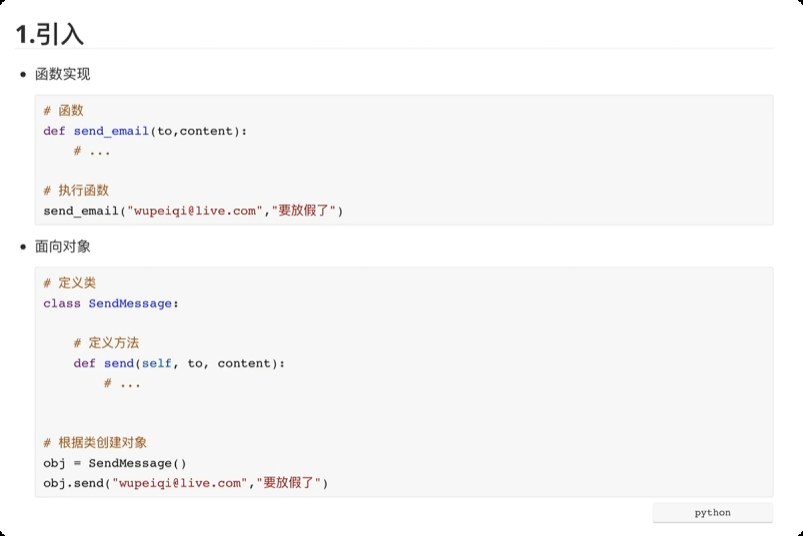Click the bullet text "面向对象"
Screen dimensions: 803x536
pyautogui.click(x=62, y=246)
